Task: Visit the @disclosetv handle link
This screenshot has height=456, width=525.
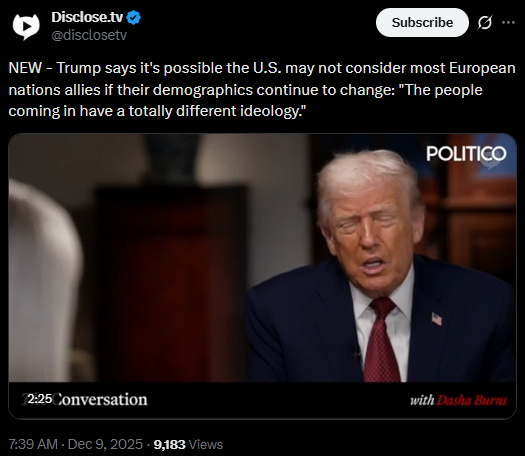Action: click(89, 35)
